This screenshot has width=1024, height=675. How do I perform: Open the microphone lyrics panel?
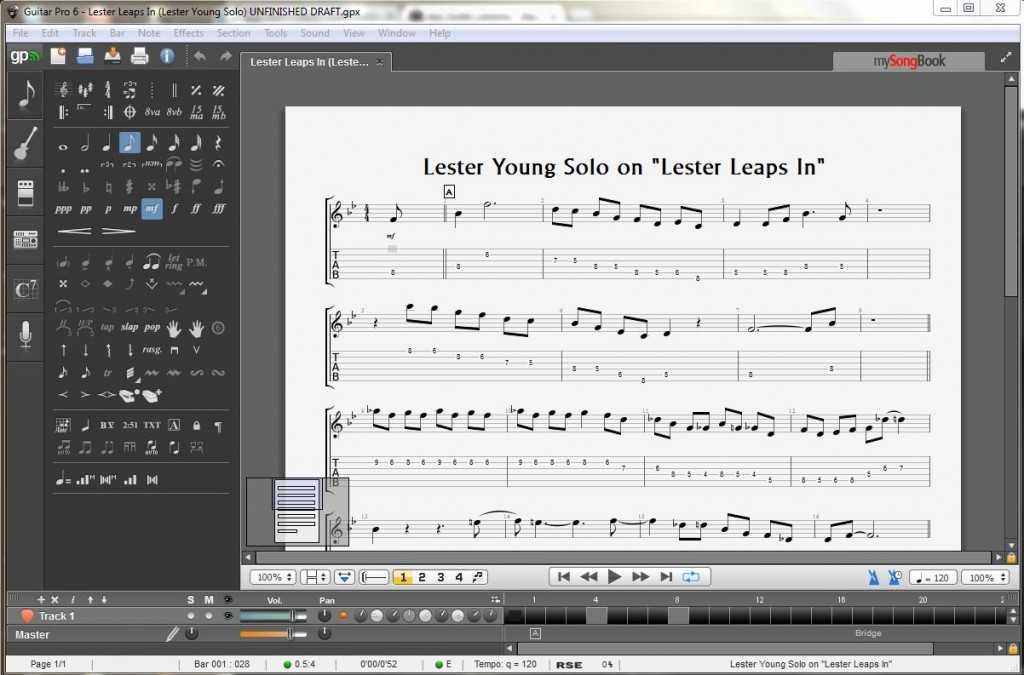(25, 336)
